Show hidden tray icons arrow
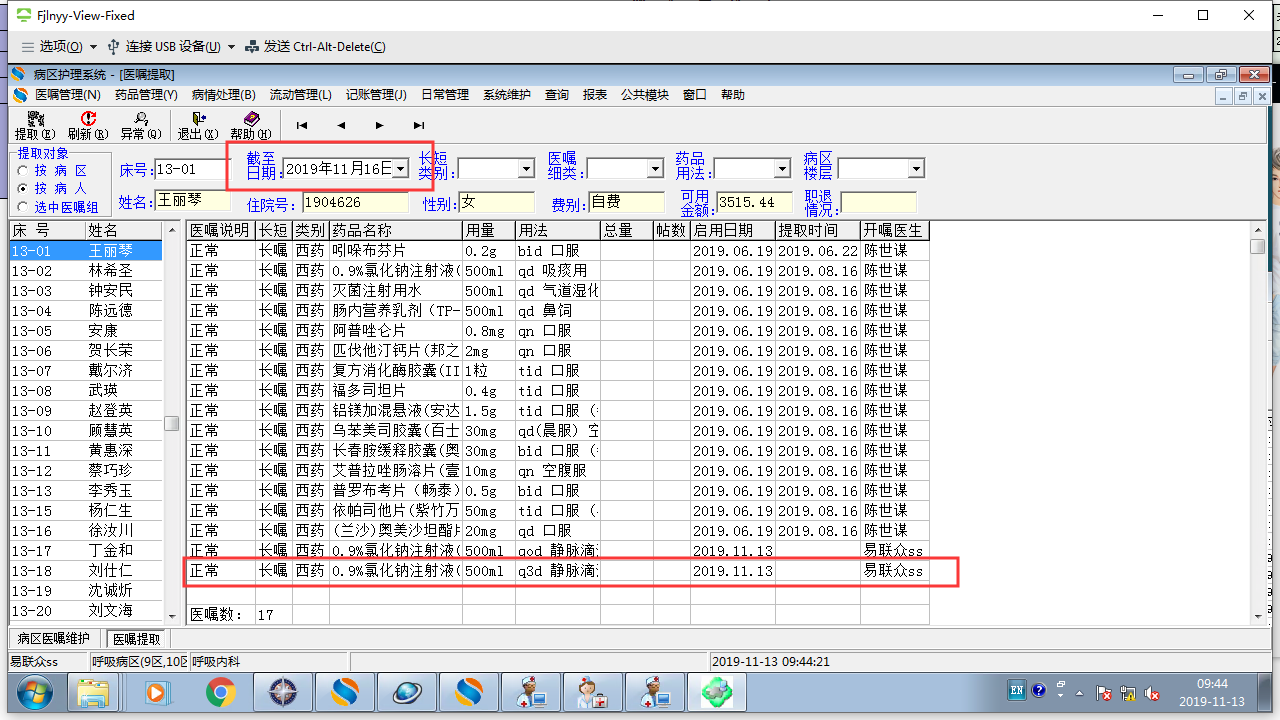Screen dimensions: 1280x720 pos(1078,692)
